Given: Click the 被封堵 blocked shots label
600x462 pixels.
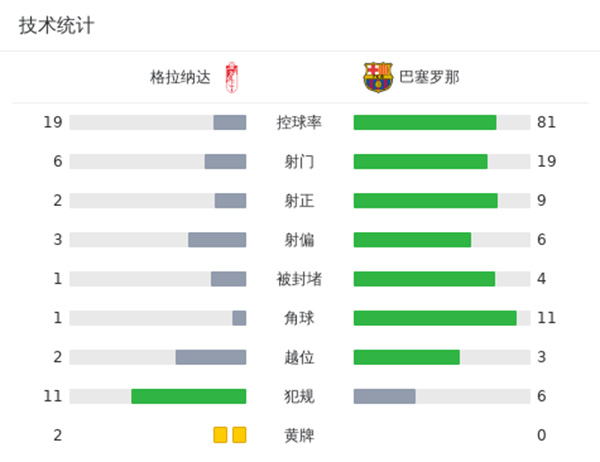Looking at the screenshot, I should 299,279.
